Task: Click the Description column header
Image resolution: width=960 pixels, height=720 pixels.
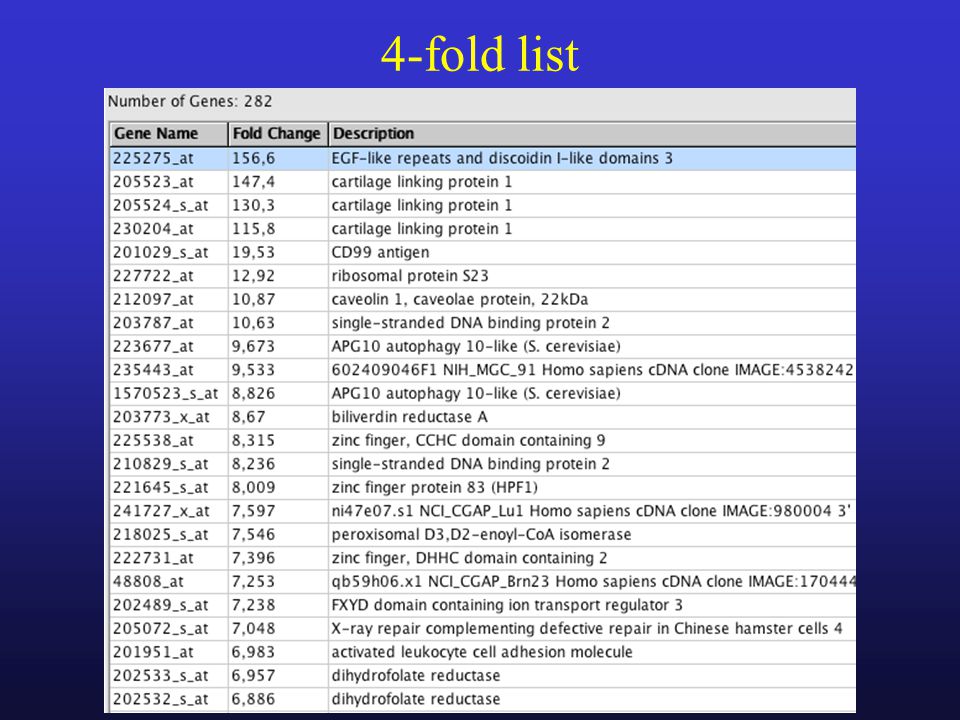Action: 593,133
